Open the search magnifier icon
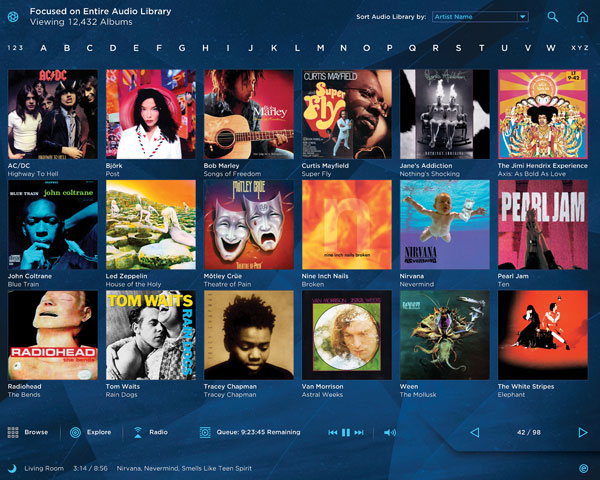 553,17
